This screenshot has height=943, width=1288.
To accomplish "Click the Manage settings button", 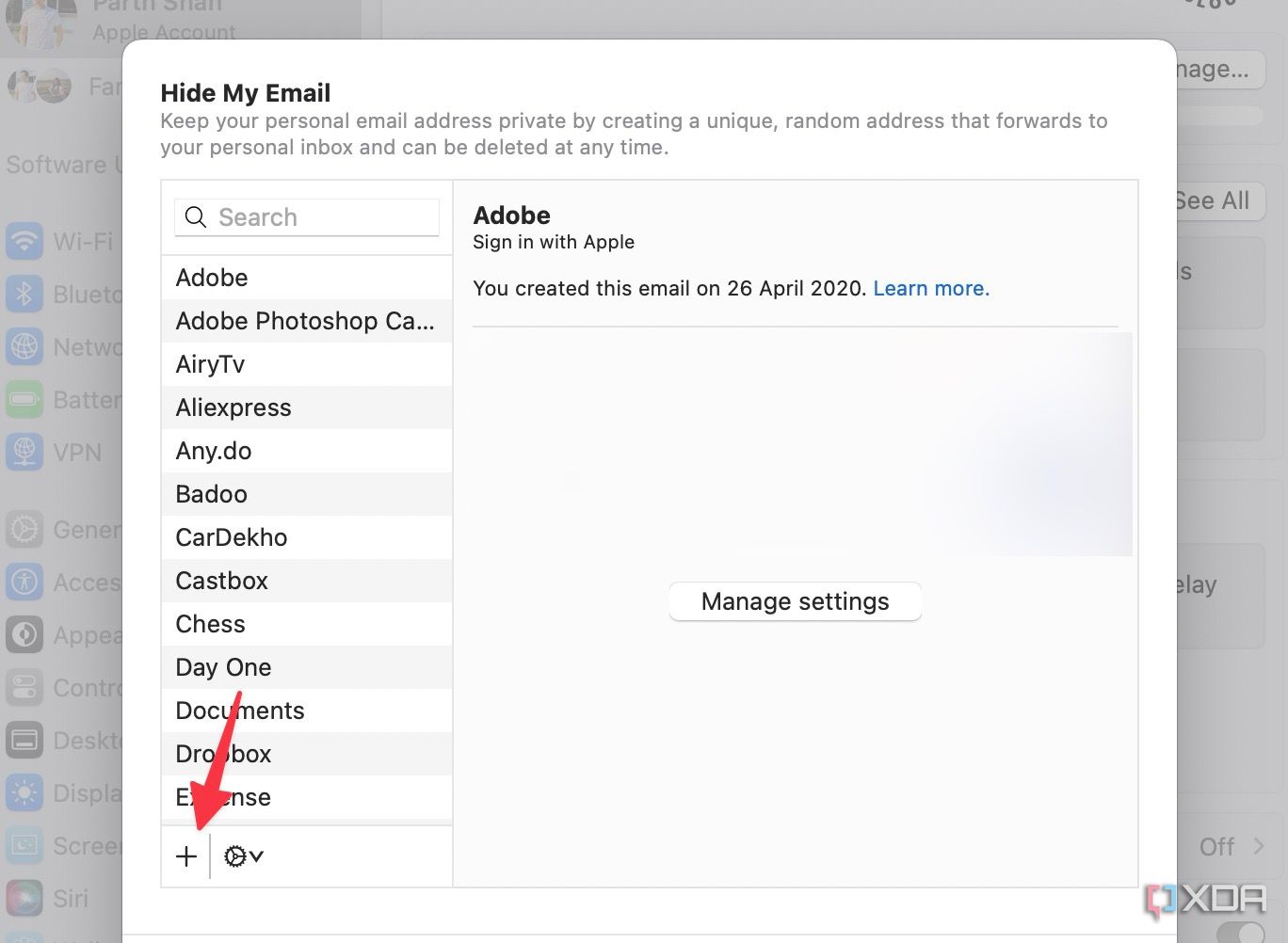I will [x=795, y=601].
